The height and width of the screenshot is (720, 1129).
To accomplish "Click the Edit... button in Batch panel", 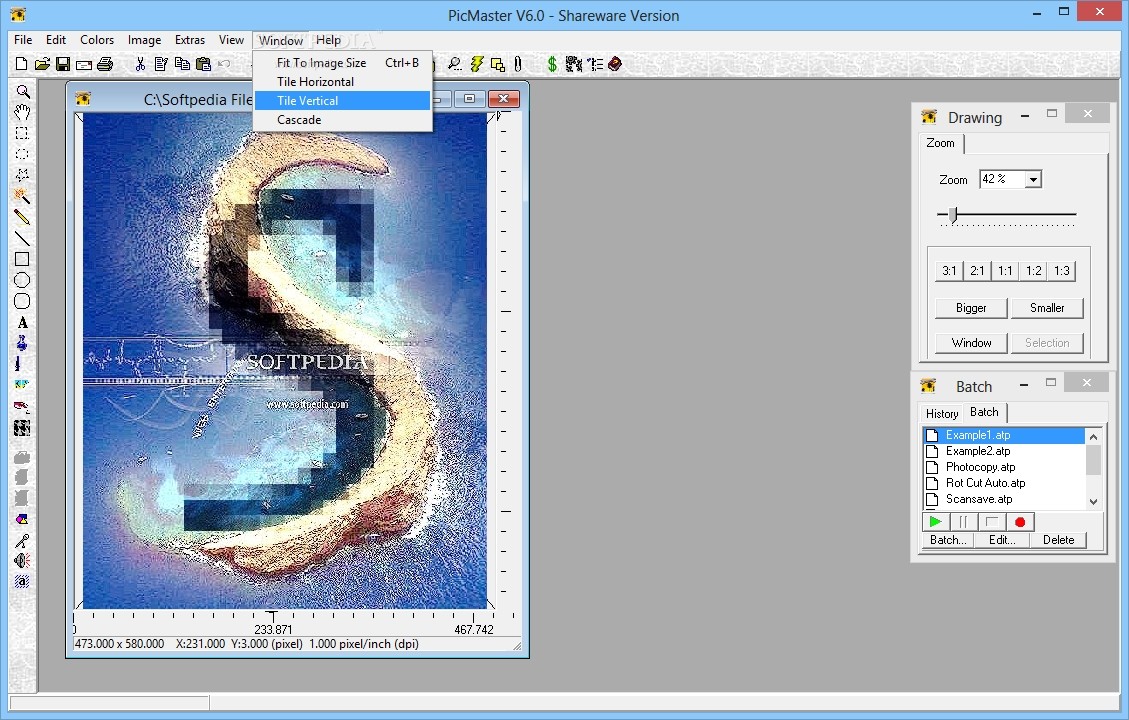I will [1002, 540].
